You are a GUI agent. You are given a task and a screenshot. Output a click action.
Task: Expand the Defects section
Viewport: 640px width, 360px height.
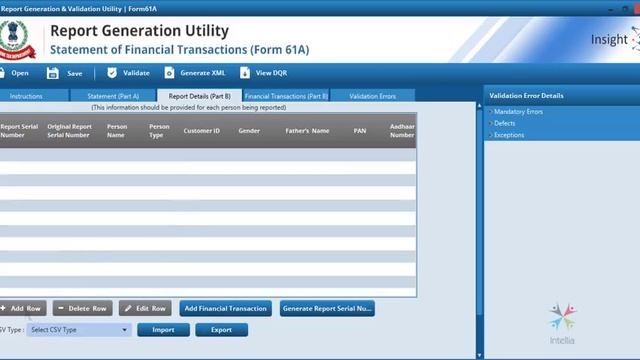(504, 123)
